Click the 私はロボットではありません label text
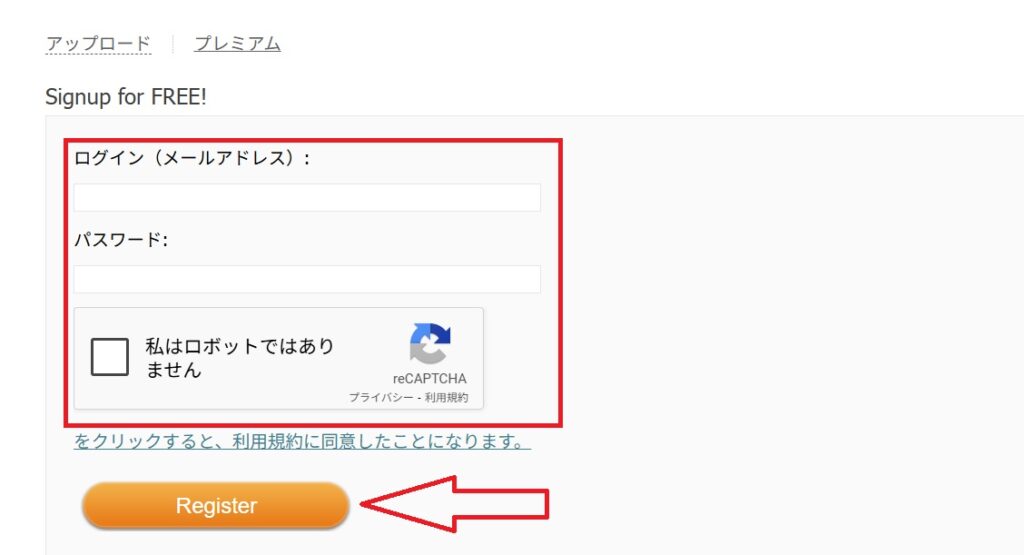 click(x=239, y=357)
